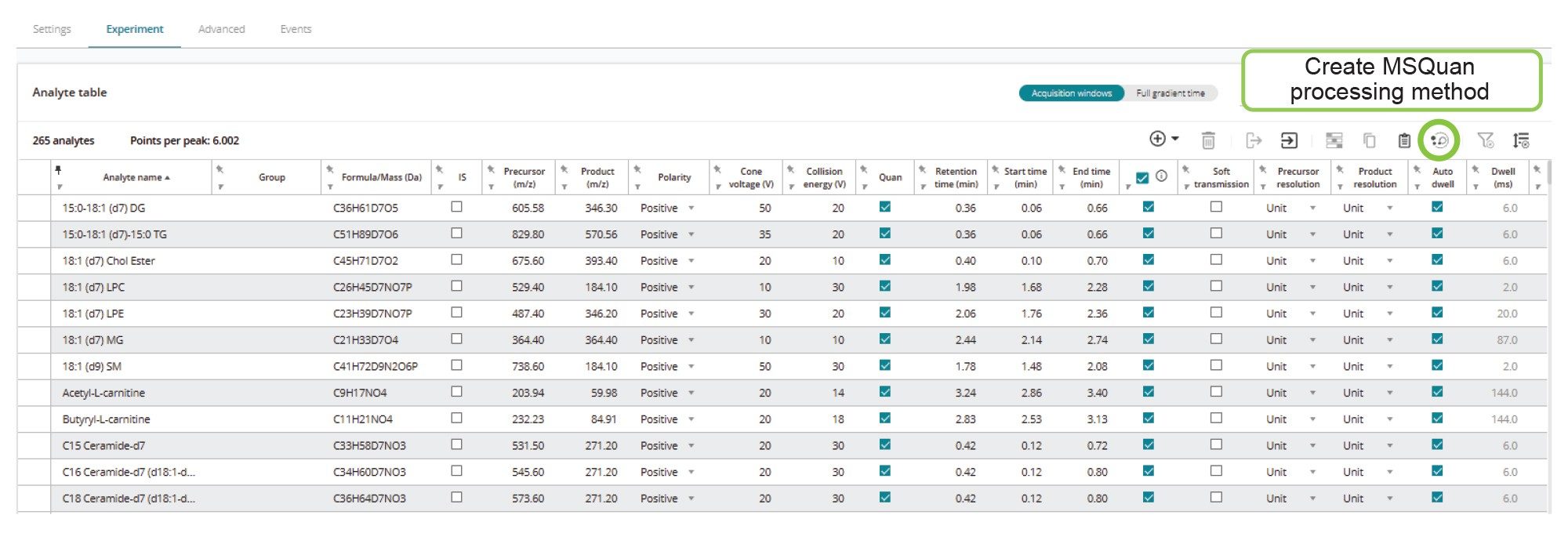Pin the Formula/Mass (Da) column

click(x=330, y=169)
